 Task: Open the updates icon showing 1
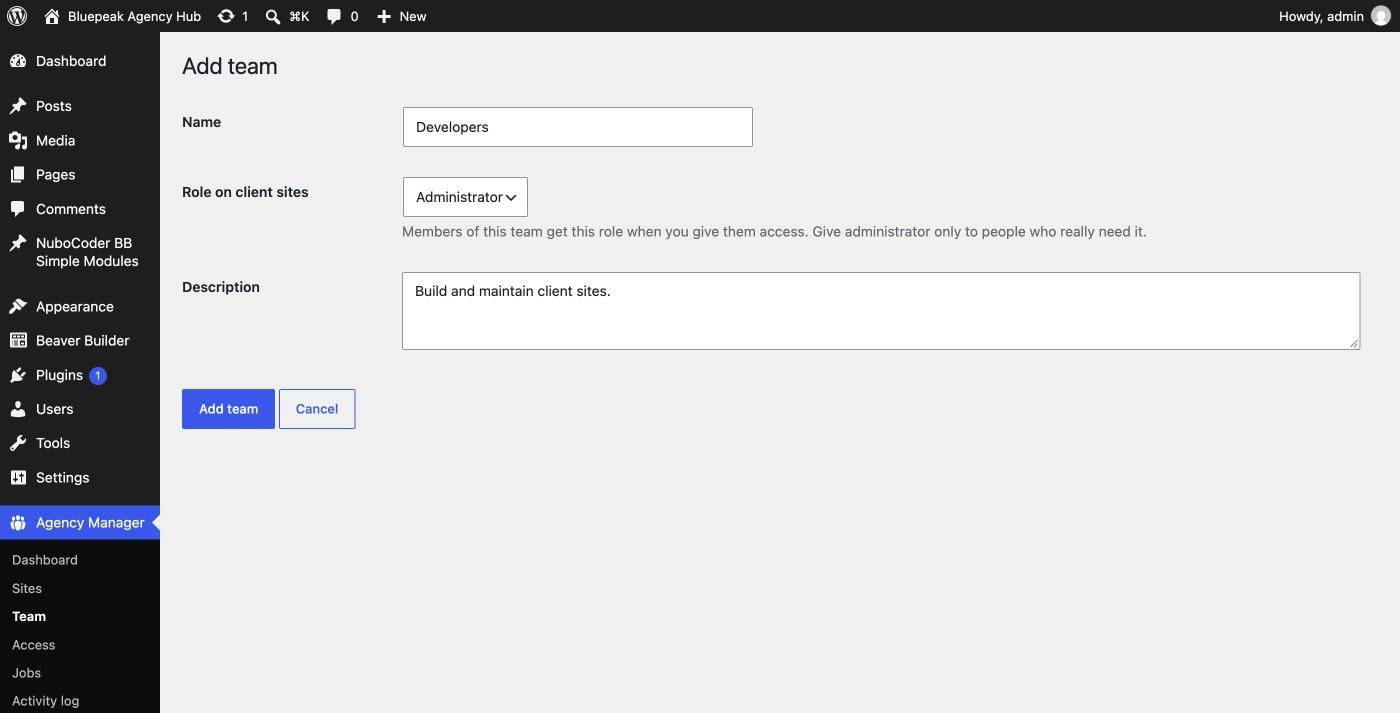point(226,16)
